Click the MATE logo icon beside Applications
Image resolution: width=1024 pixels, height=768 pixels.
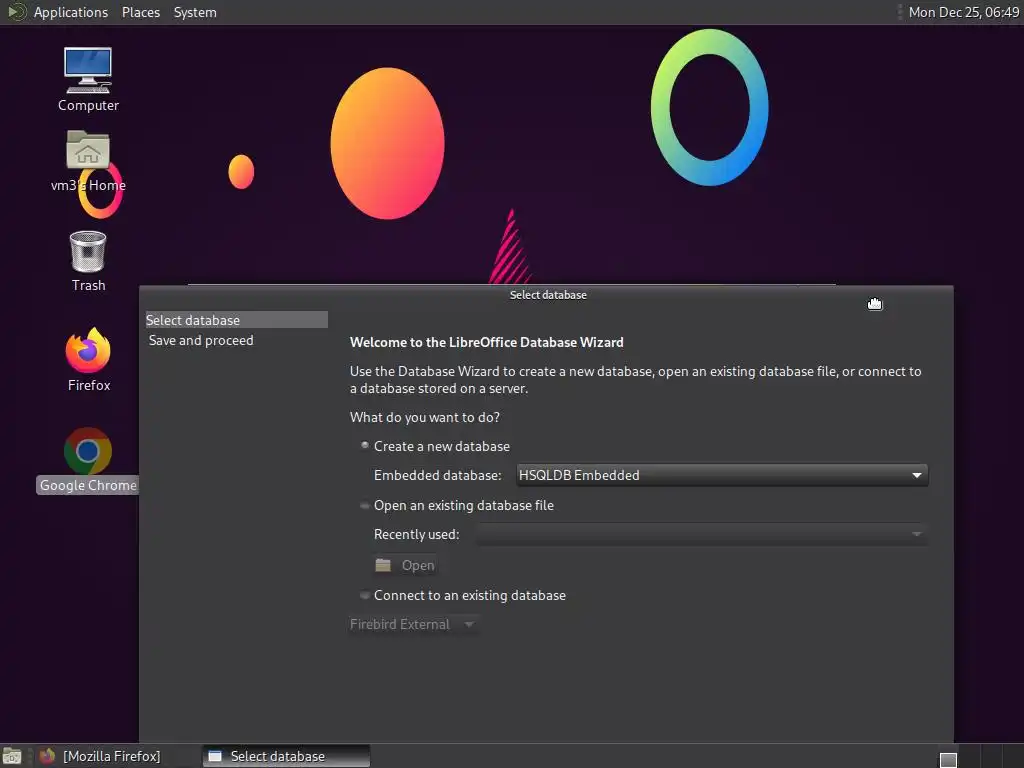[x=16, y=12]
